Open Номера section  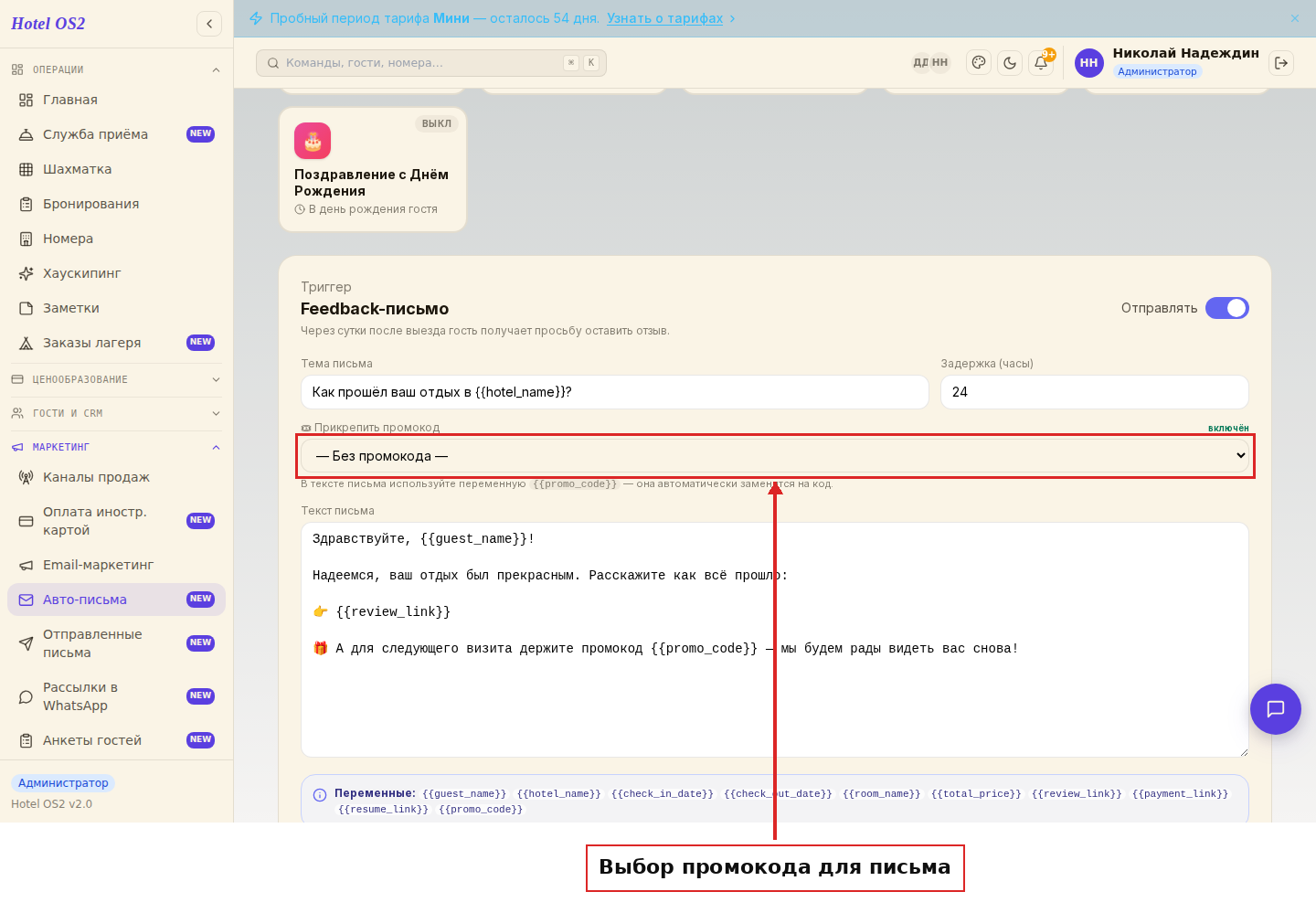point(116,239)
